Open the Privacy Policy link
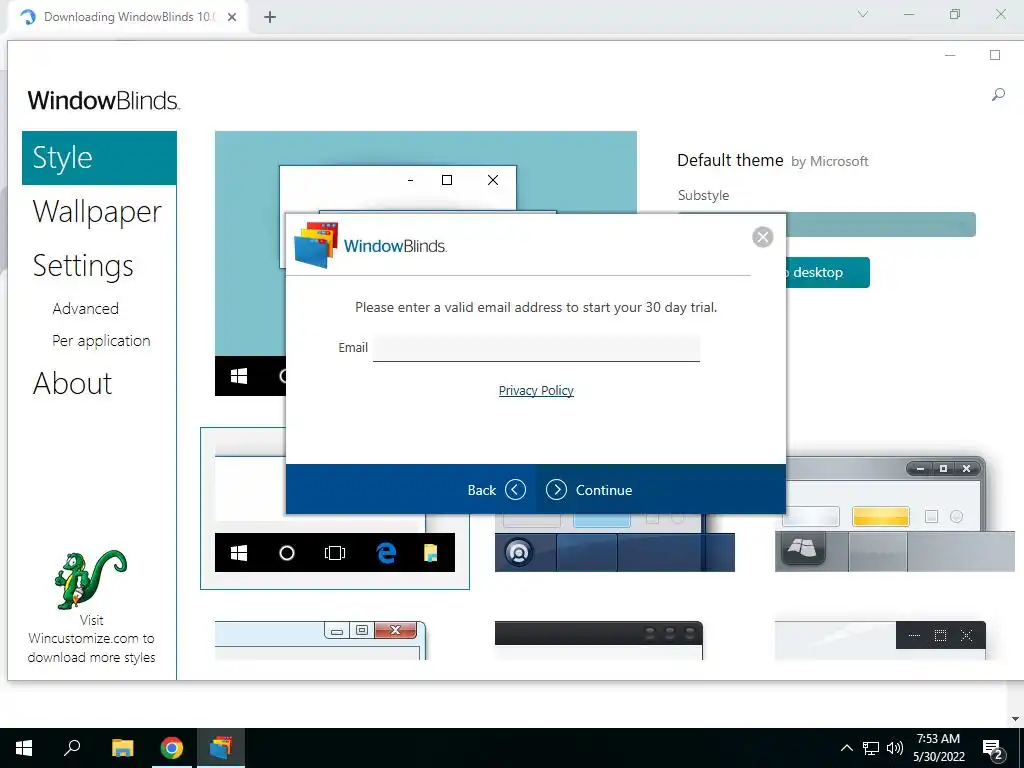Screen dimensions: 1024x768 coord(536,391)
